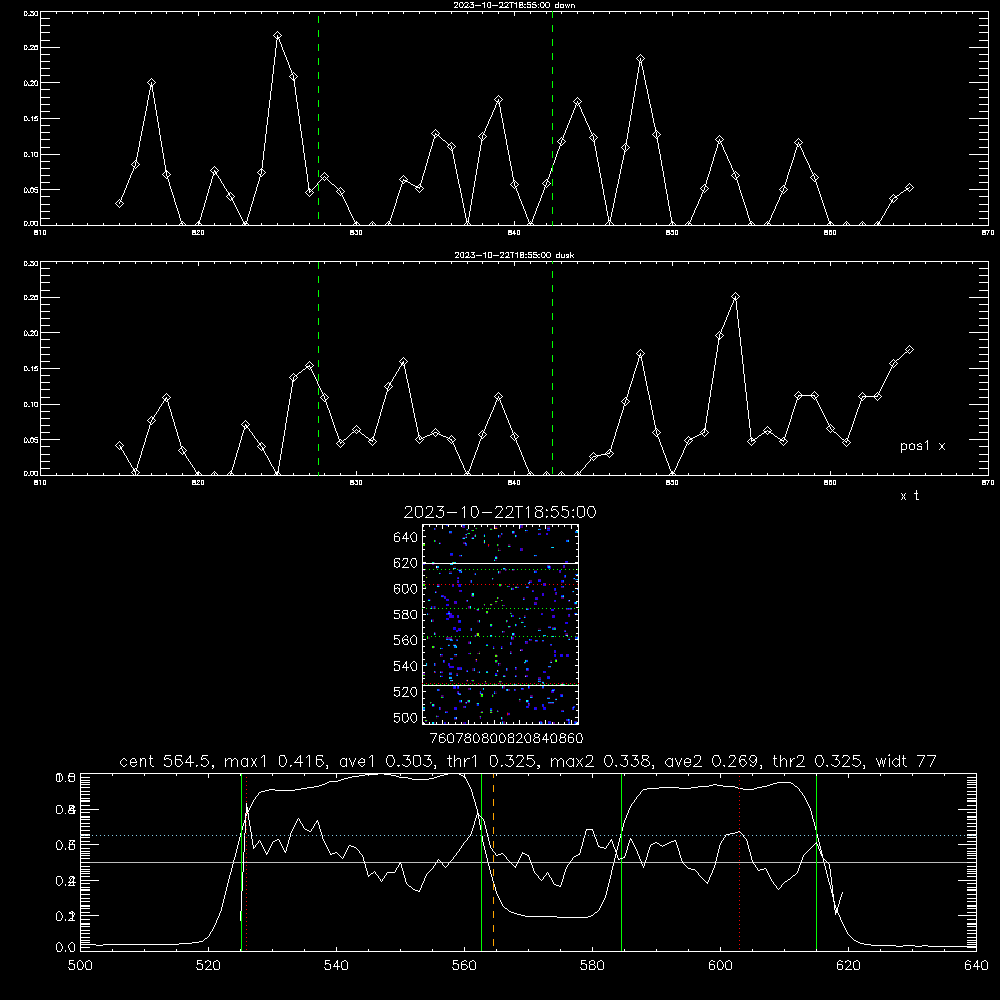Click the '760780800820840860' x-axis label under the image
Viewport: 1000px width, 1000px height.
506,738
